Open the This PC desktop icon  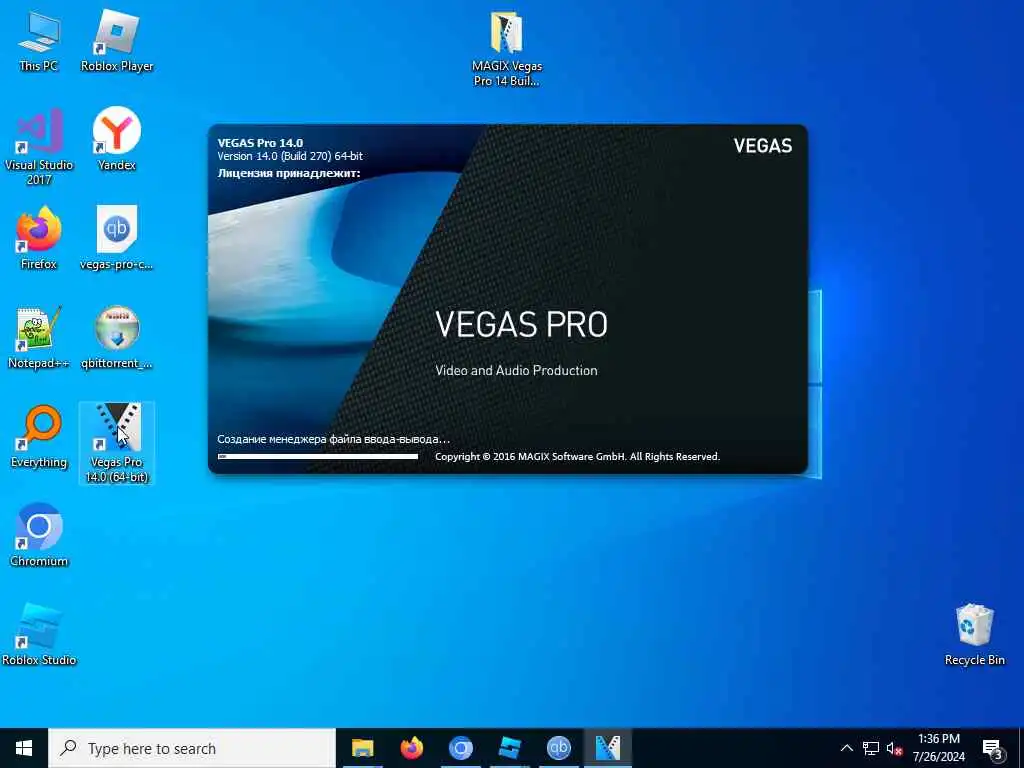(x=39, y=40)
